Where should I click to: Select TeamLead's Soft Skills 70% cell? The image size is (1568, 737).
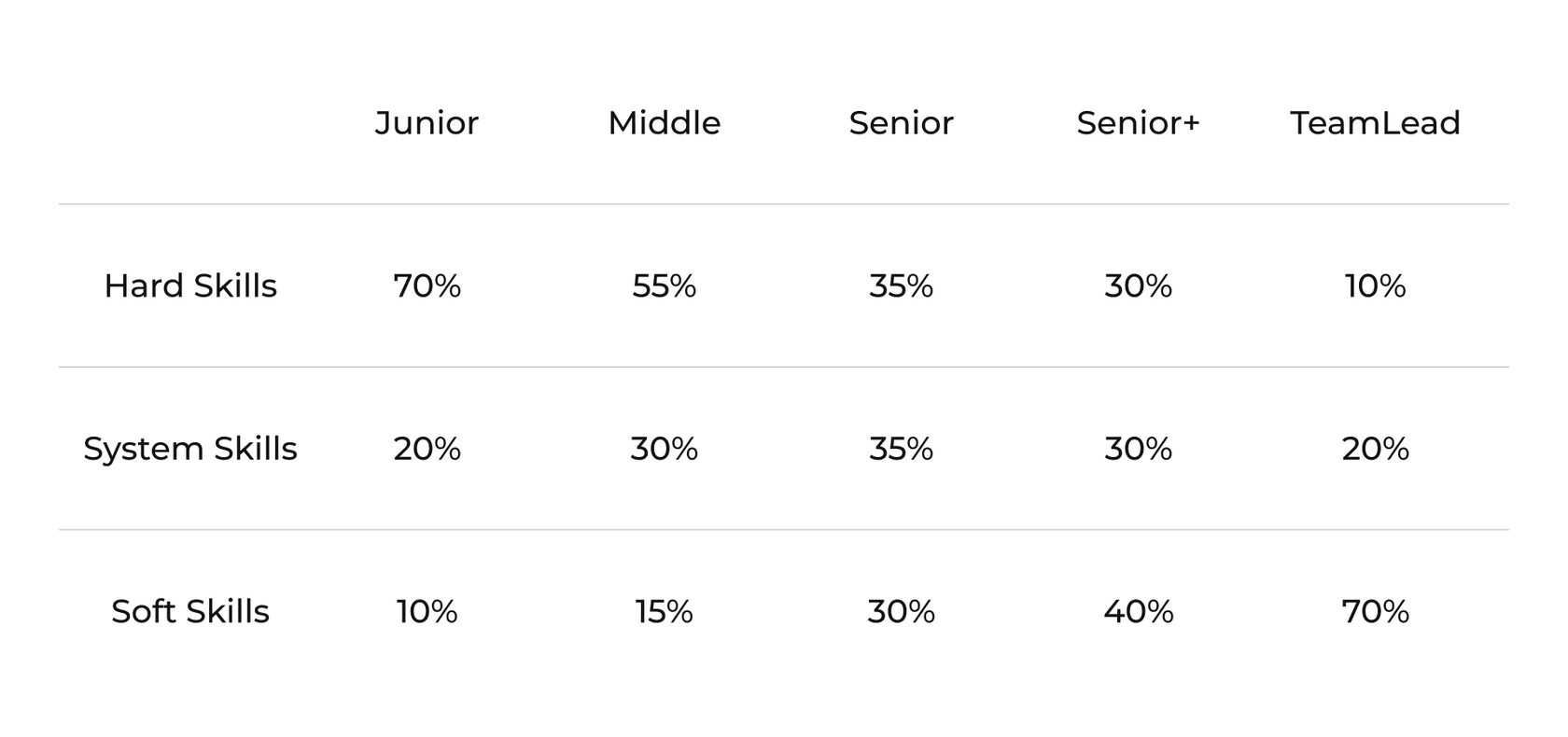pos(1375,612)
